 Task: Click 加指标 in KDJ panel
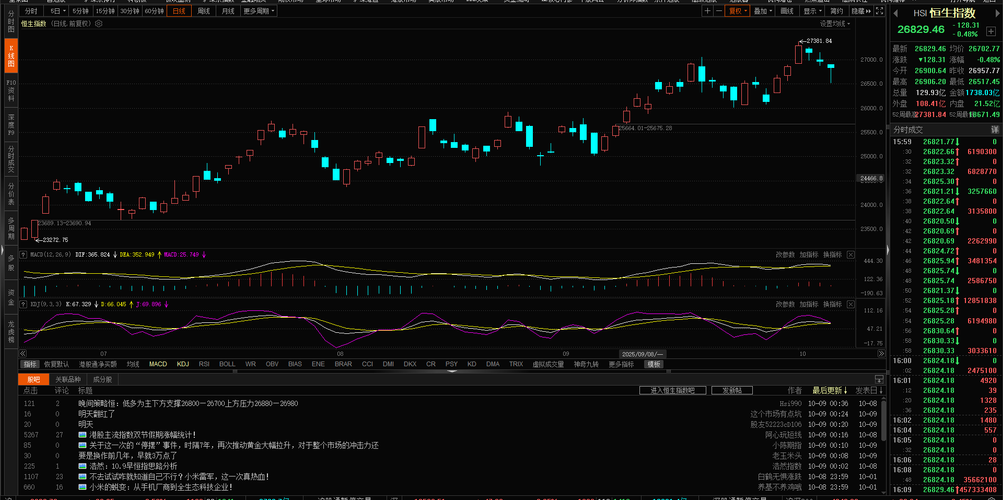pyautogui.click(x=809, y=304)
